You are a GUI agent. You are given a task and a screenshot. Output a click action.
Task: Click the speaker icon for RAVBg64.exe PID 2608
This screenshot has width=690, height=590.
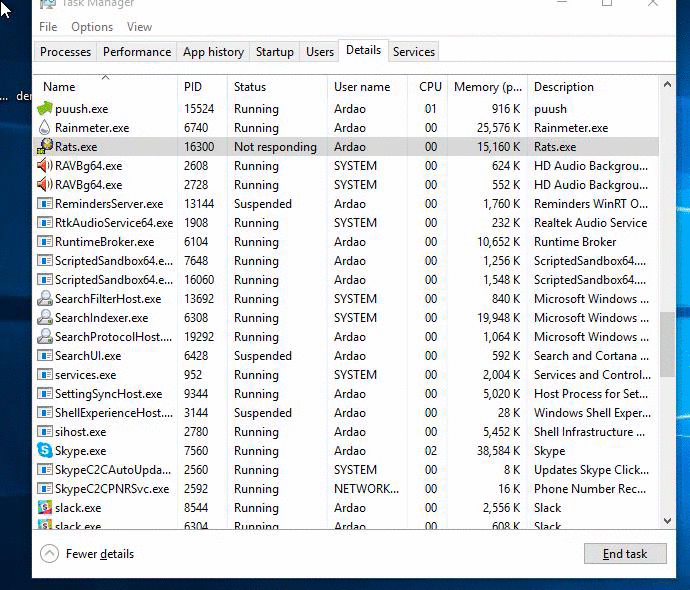click(x=44, y=165)
